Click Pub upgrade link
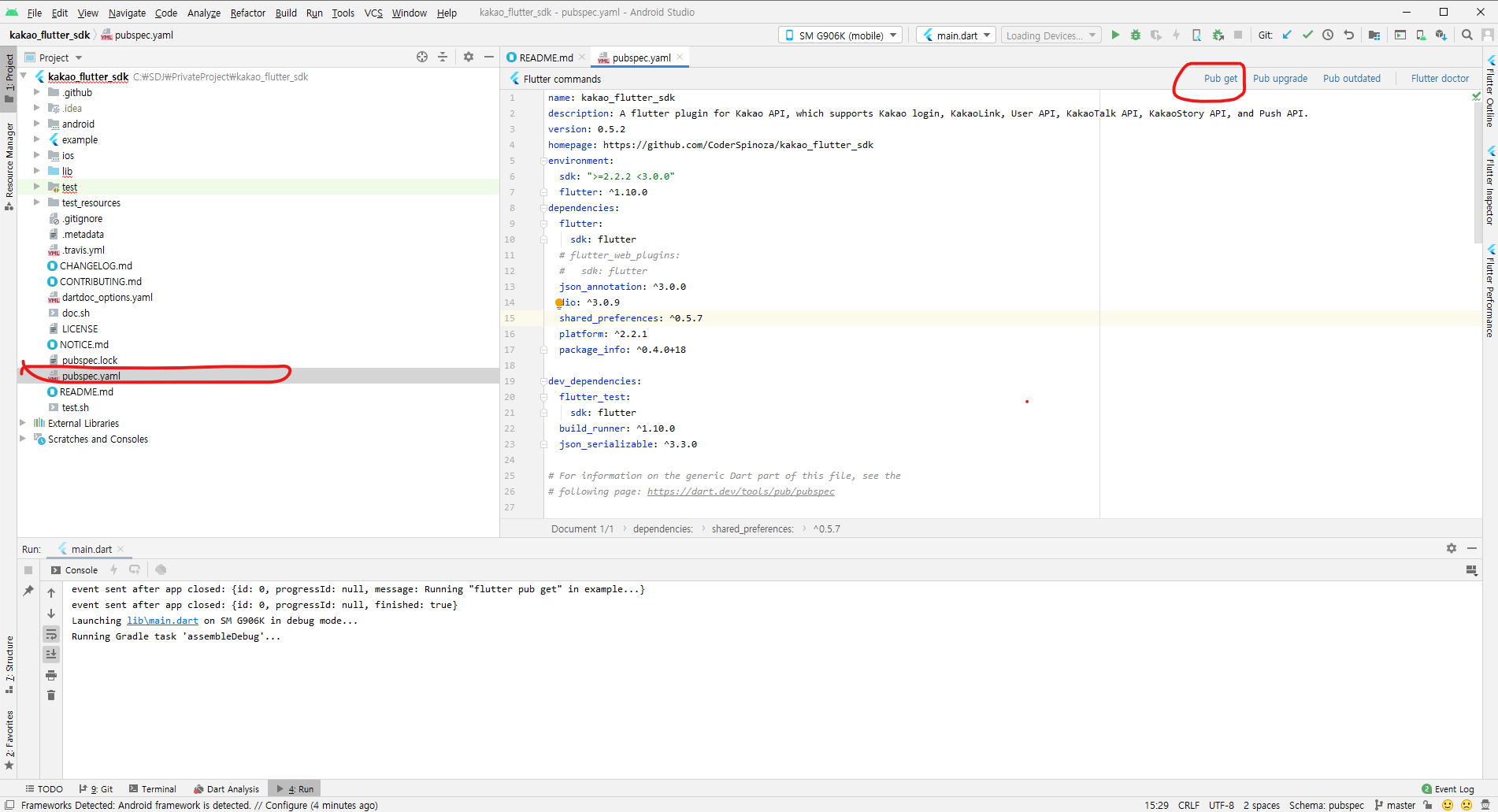 tap(1280, 79)
